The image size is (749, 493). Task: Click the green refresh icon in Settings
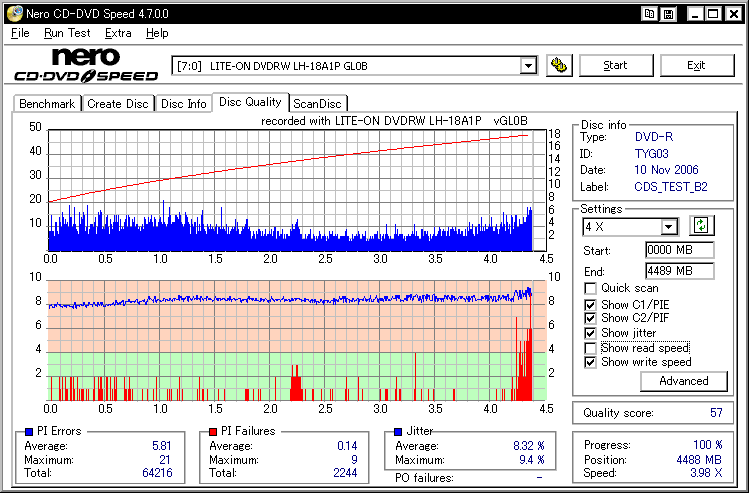tap(700, 226)
